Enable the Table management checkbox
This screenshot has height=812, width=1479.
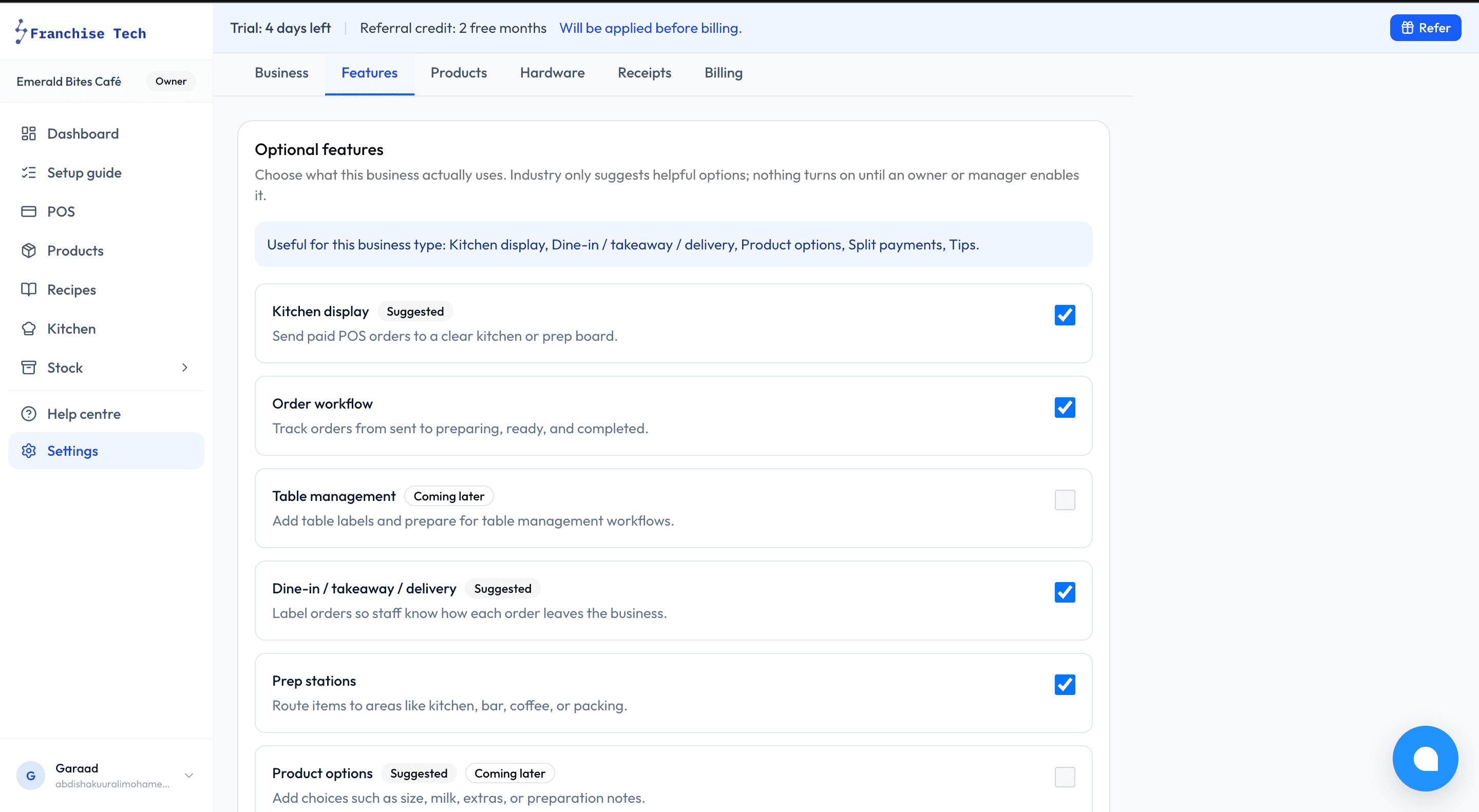tap(1065, 500)
